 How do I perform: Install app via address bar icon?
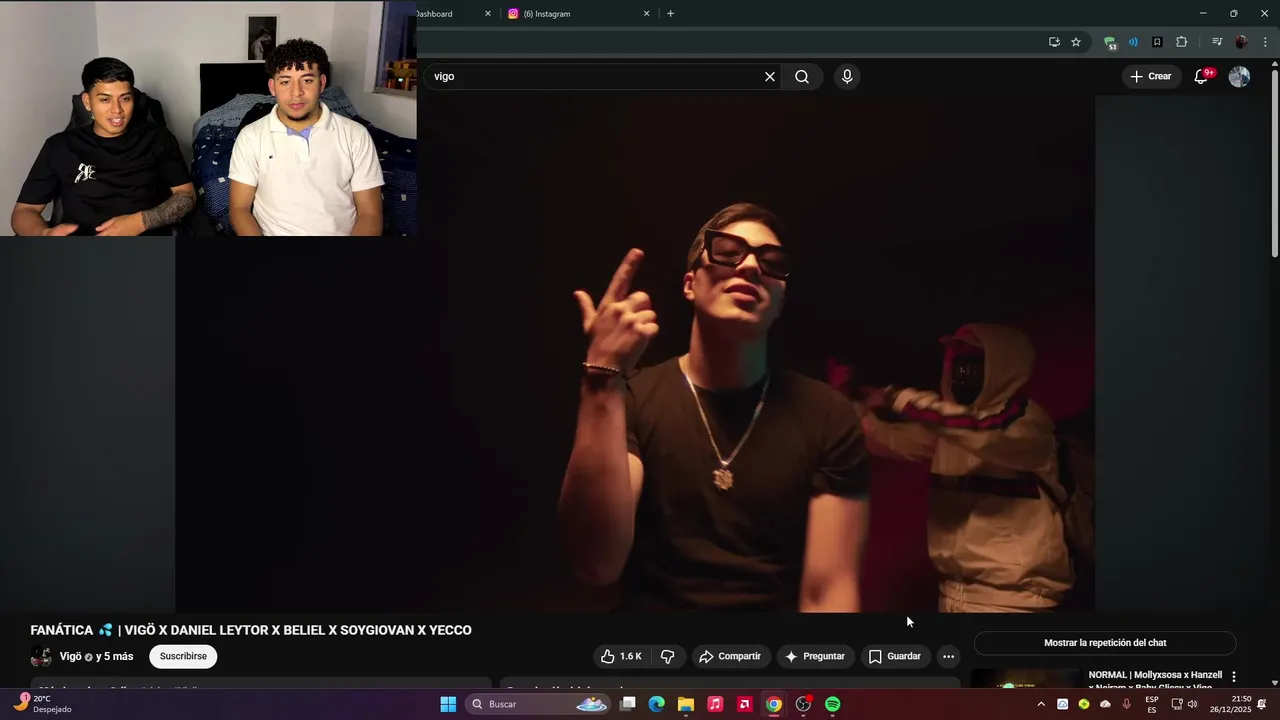pos(1054,42)
